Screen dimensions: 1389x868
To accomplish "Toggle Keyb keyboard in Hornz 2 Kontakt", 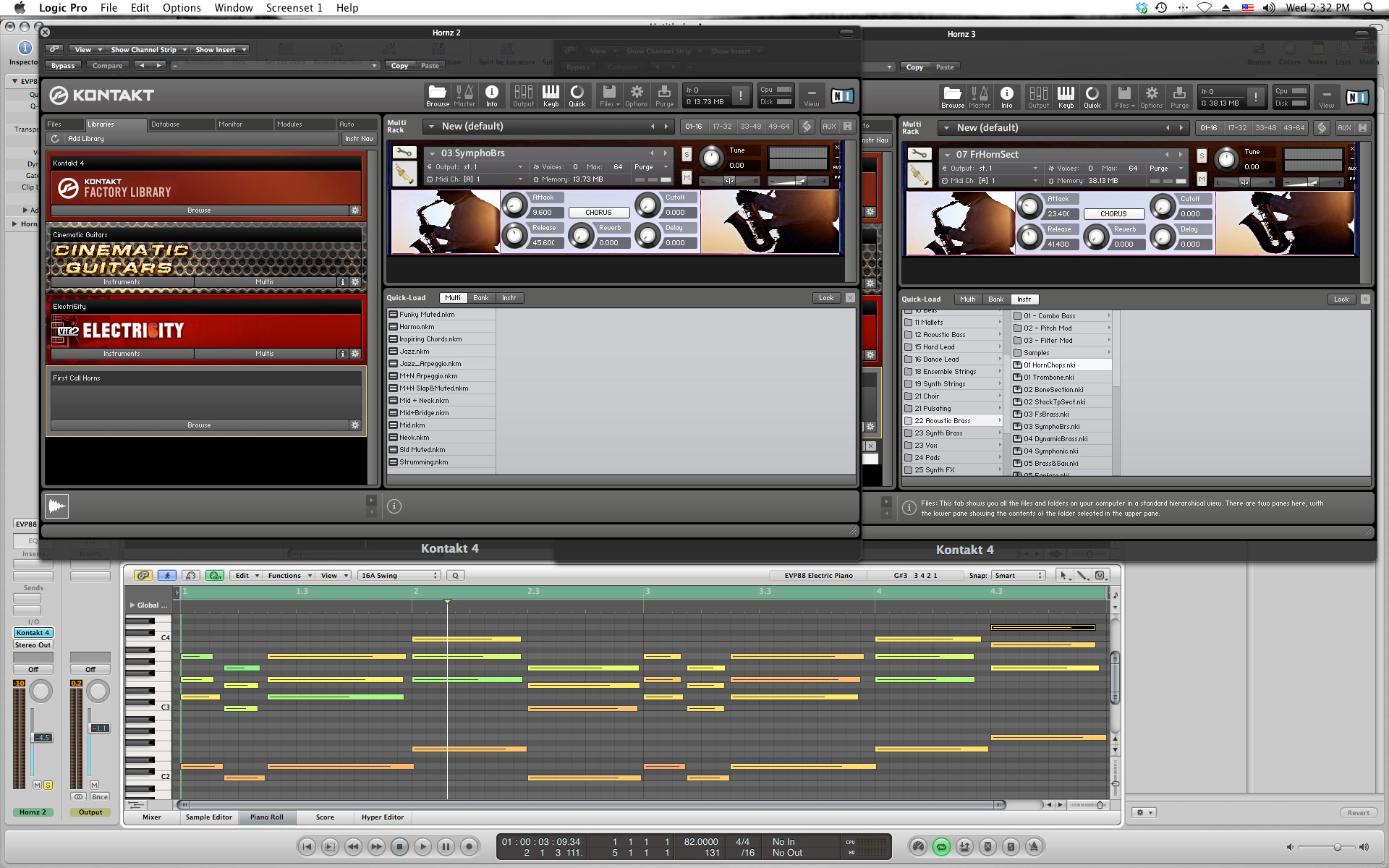I will pyautogui.click(x=551, y=95).
